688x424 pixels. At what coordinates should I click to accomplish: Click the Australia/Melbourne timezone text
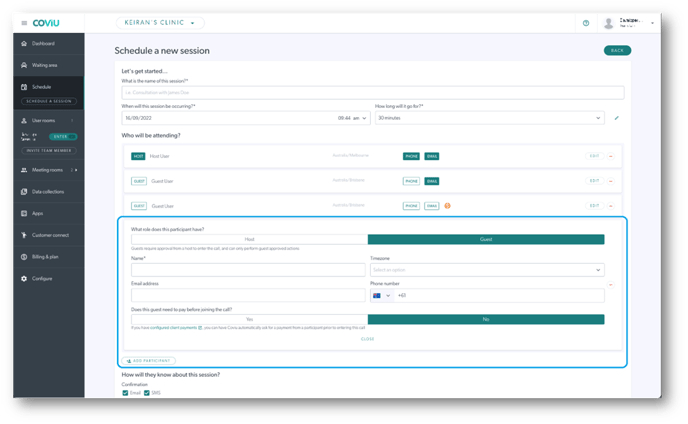(351, 155)
